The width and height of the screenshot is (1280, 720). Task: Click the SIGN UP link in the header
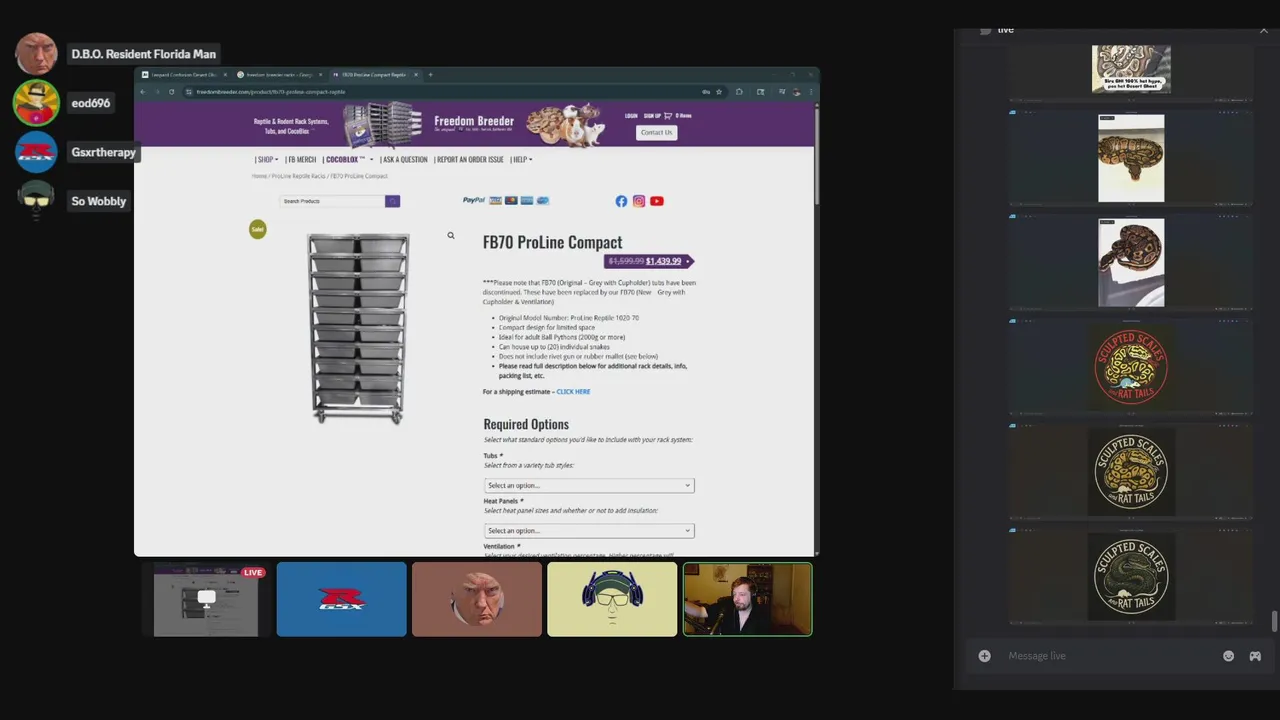[652, 116]
